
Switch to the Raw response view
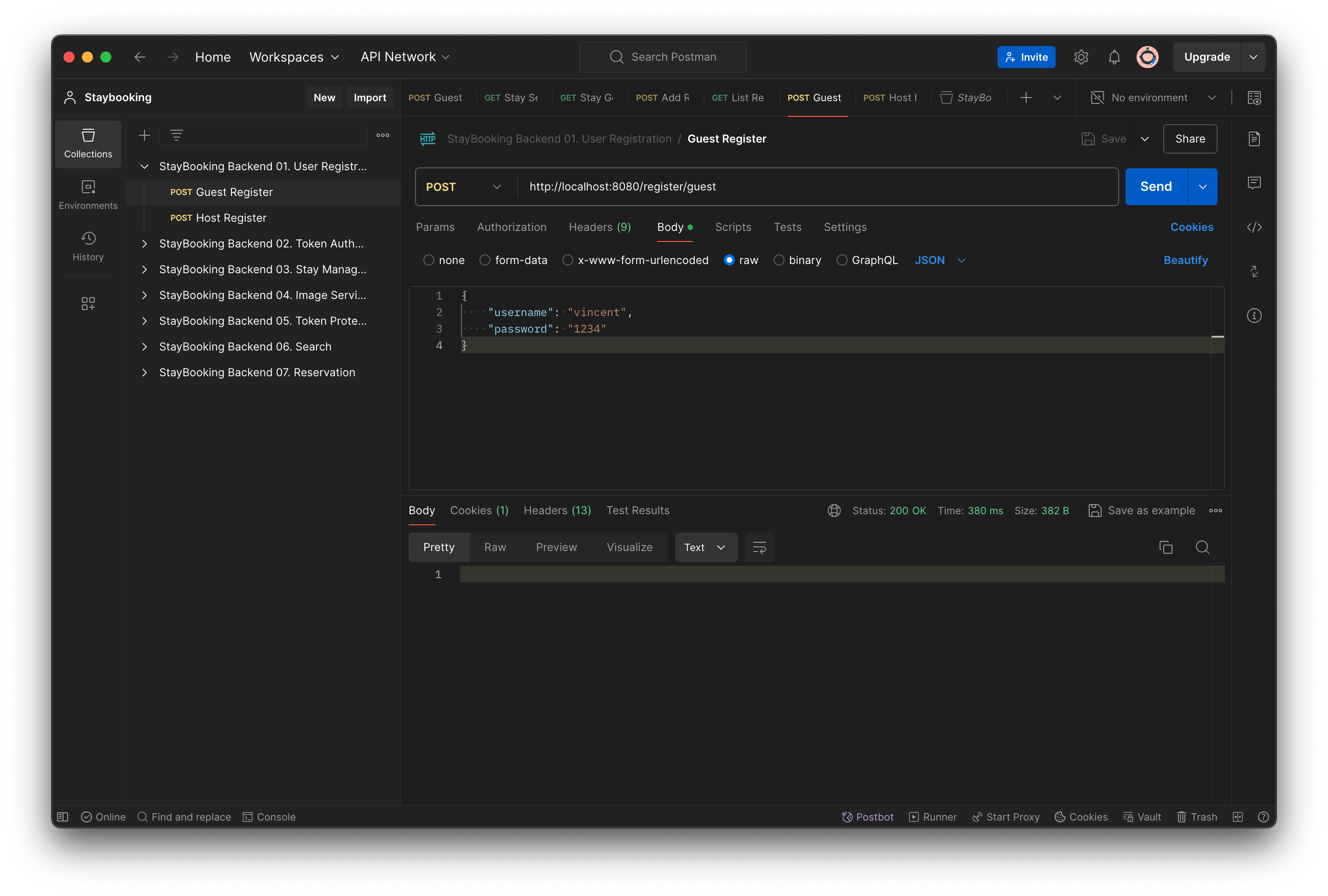495,547
